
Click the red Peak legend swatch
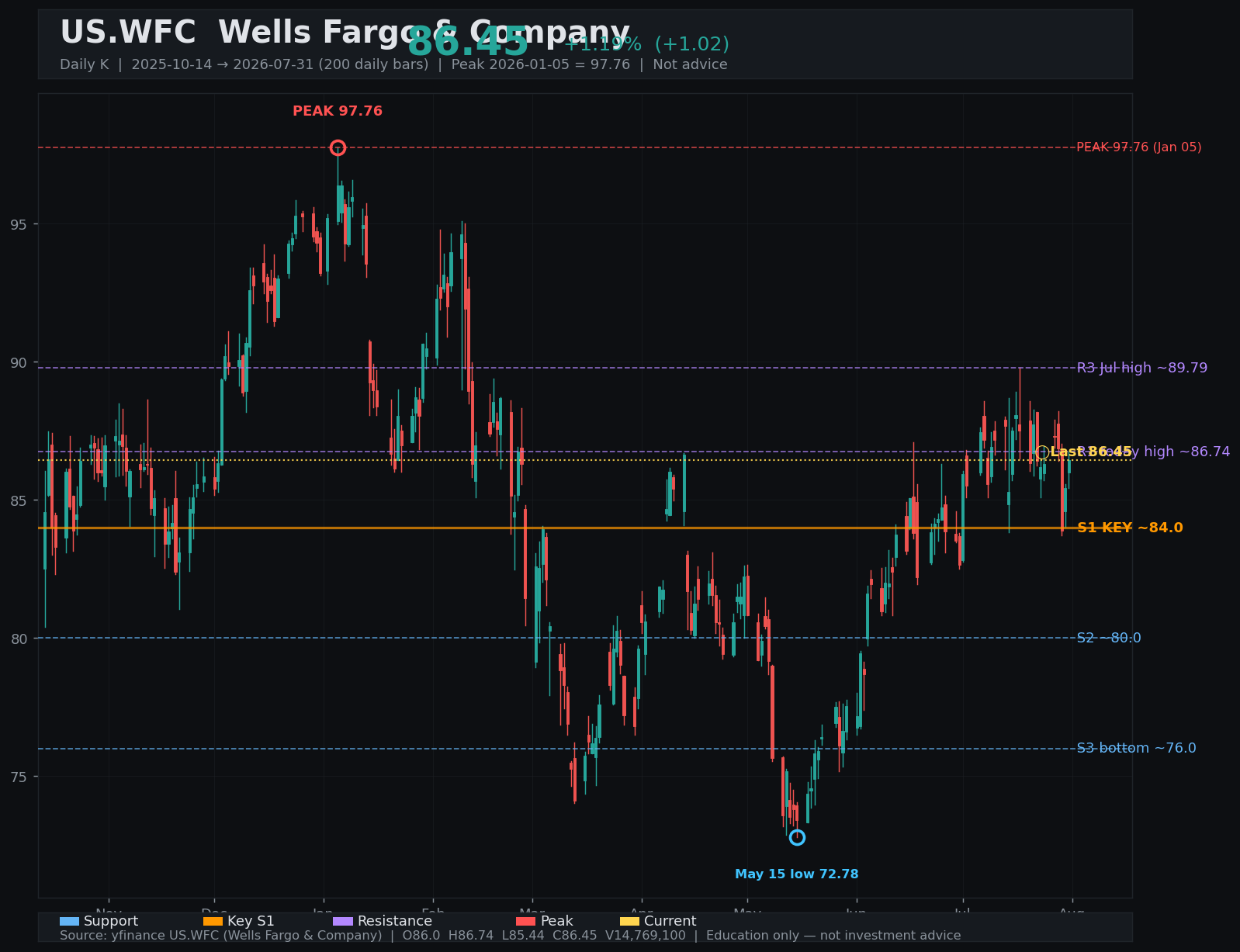525,921
